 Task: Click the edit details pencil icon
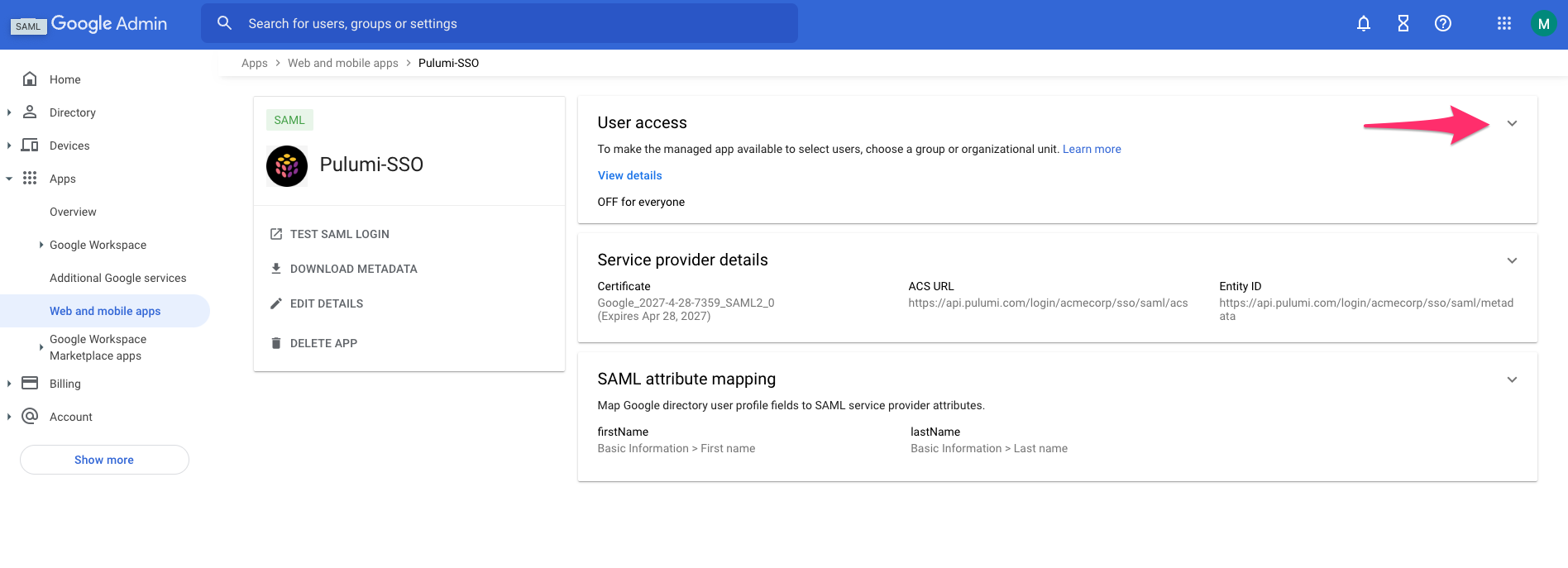tap(276, 303)
